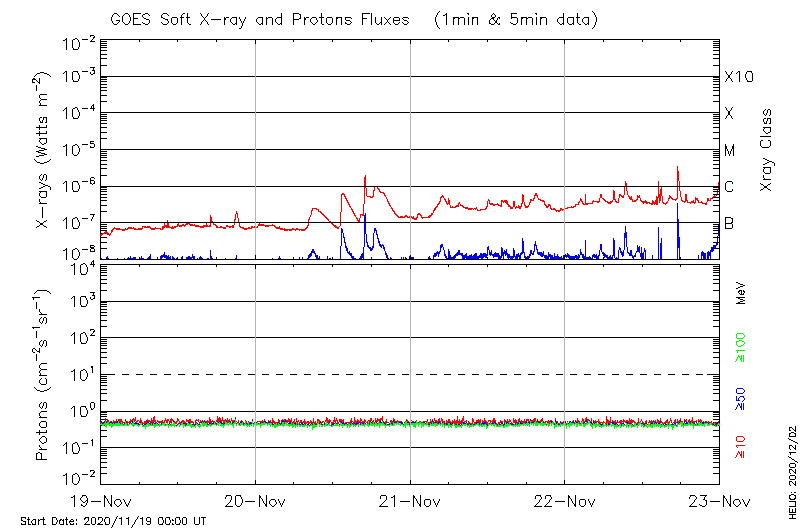Select the C class label on the right axis

[x=729, y=187]
